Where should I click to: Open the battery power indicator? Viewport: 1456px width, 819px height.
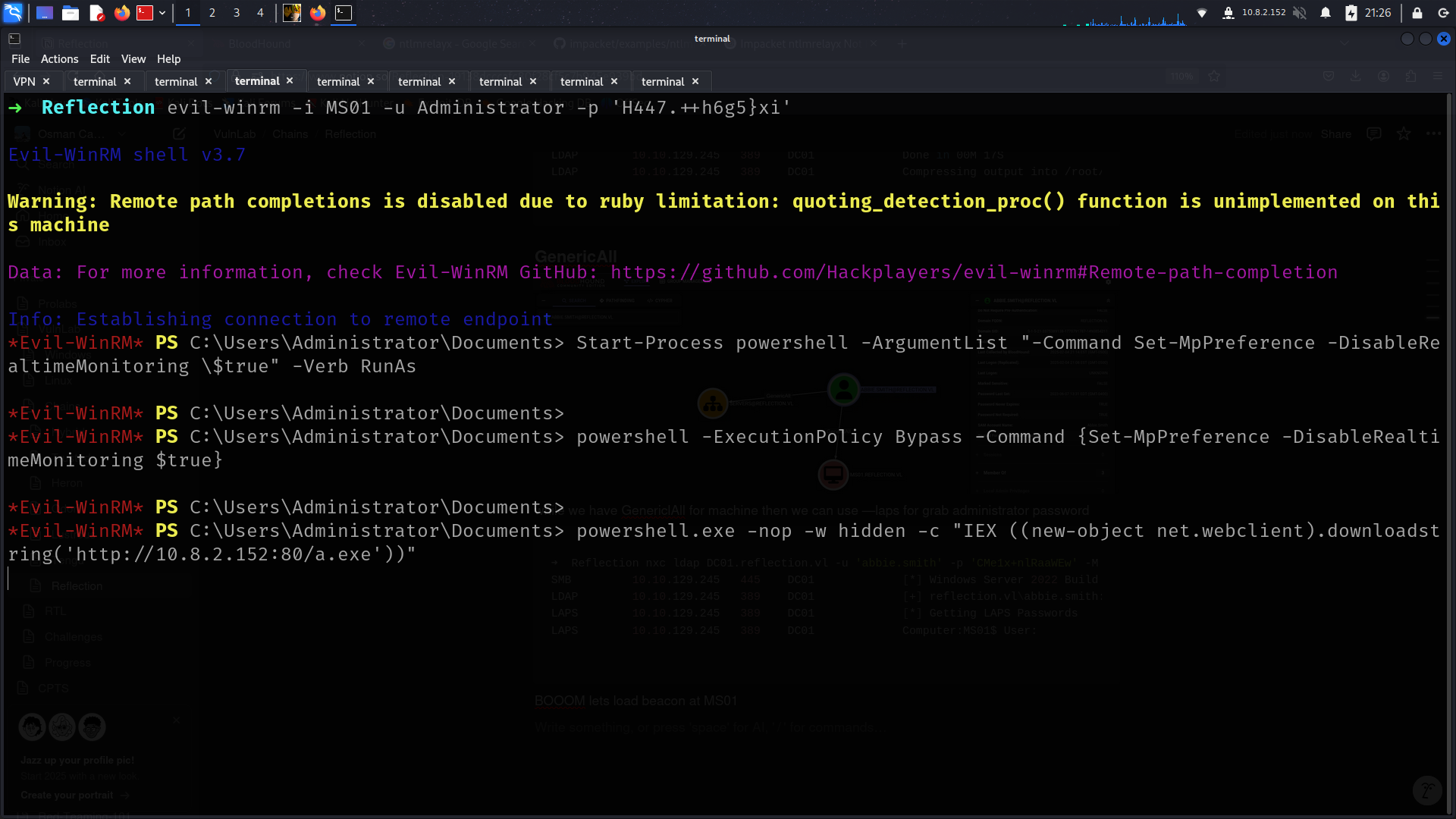1351,13
